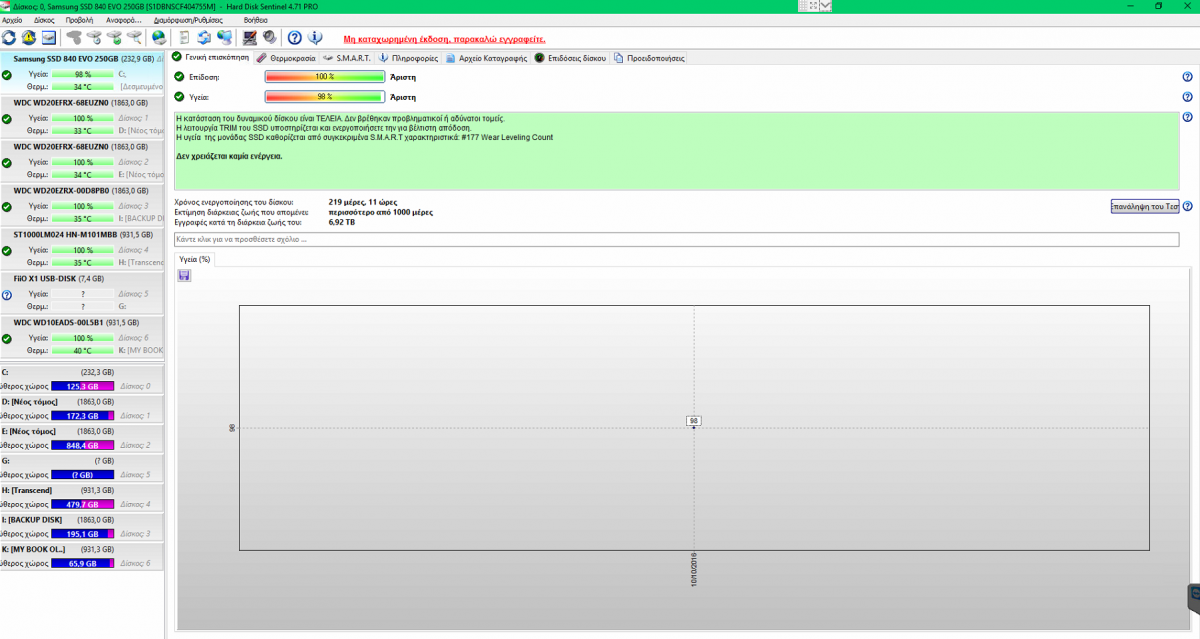Click the save icon above the health graph

(184, 275)
